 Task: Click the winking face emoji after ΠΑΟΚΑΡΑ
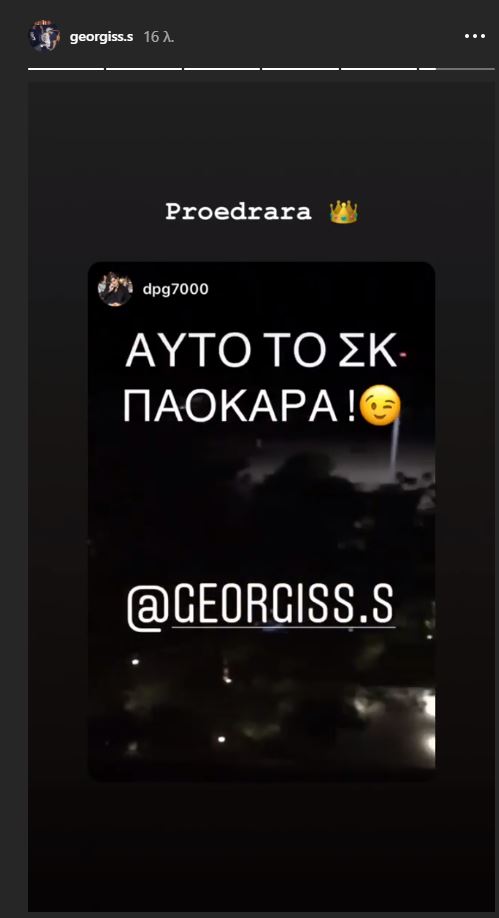point(380,405)
